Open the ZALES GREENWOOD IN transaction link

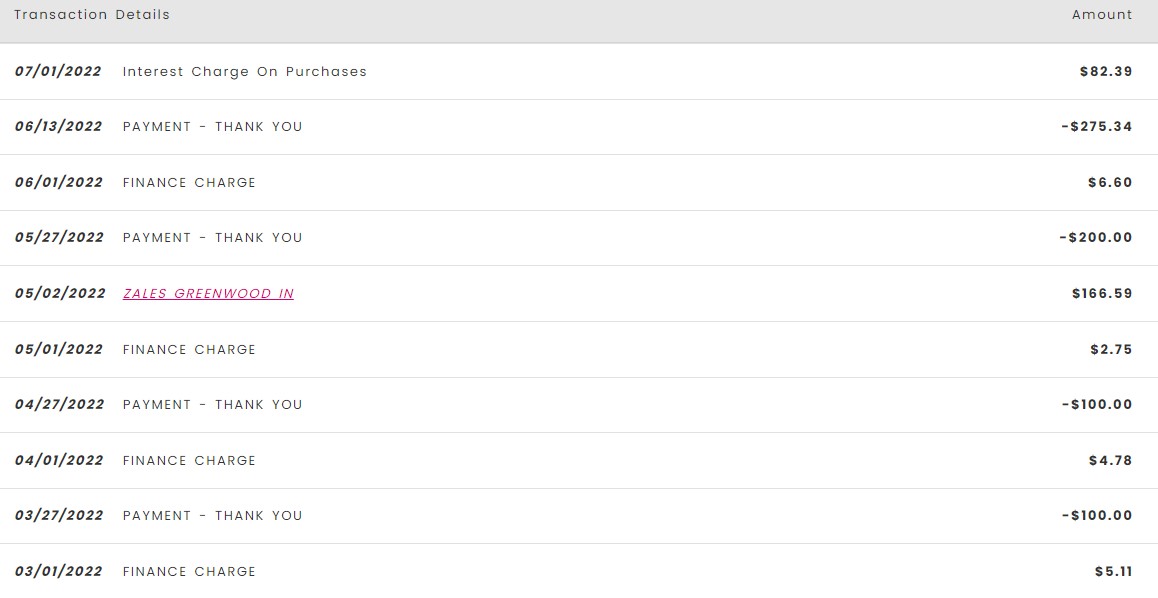208,294
